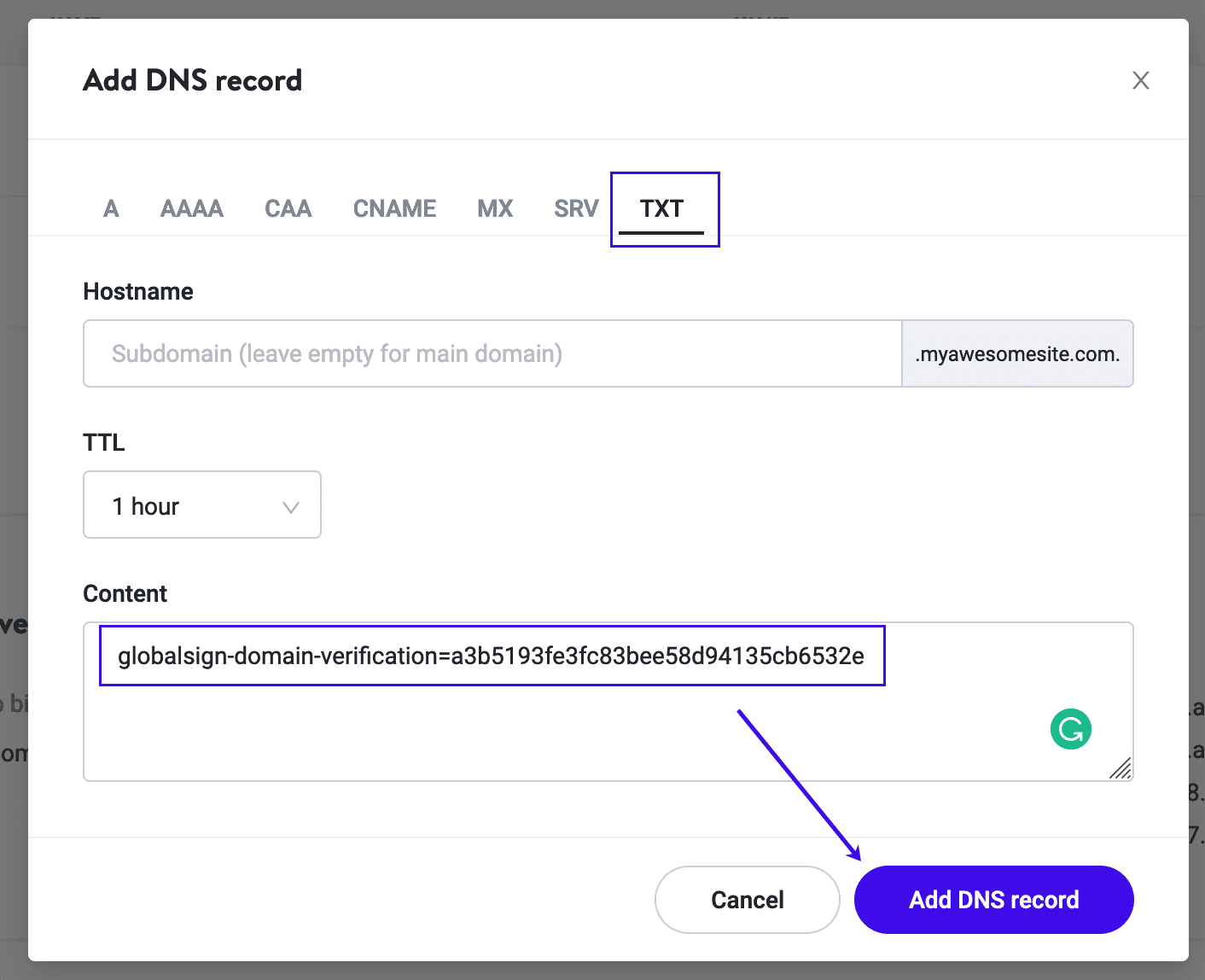Click the Add DNS record dialog title

[192, 79]
